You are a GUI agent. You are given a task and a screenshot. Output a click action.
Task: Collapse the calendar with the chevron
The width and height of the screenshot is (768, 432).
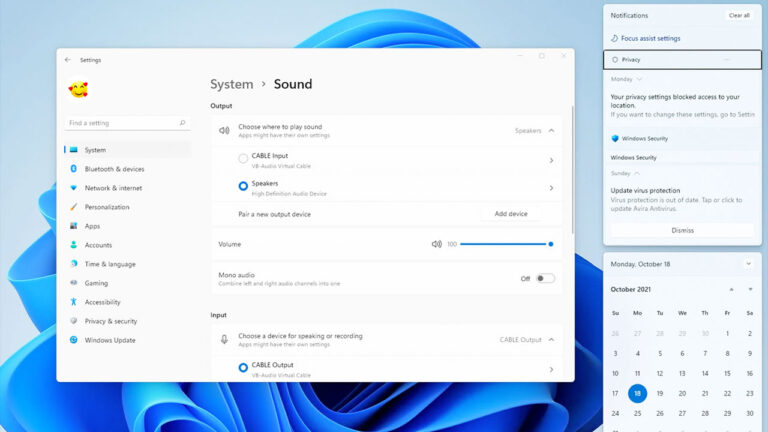pyautogui.click(x=748, y=264)
